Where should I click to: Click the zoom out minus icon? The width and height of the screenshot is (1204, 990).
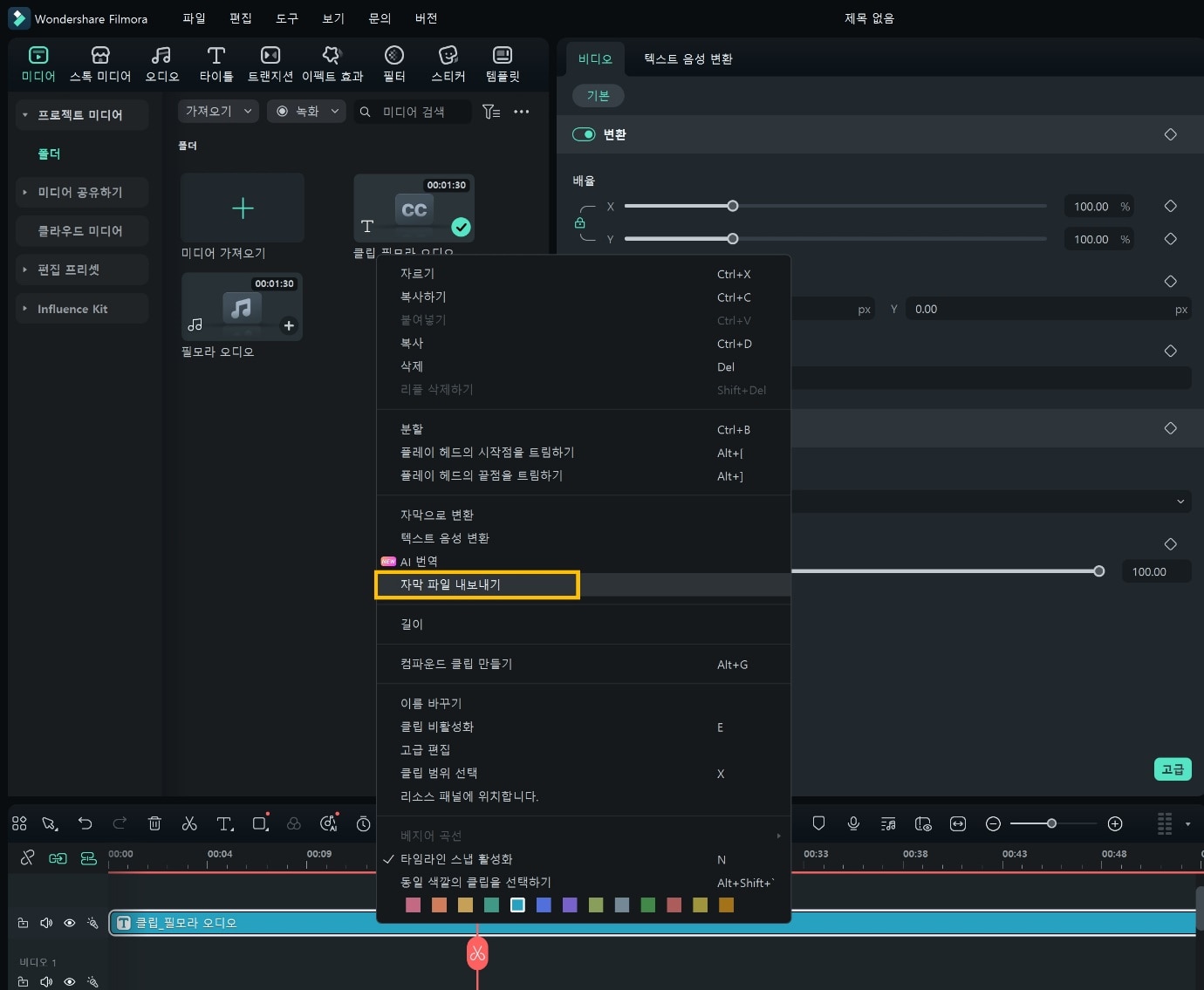tap(993, 823)
